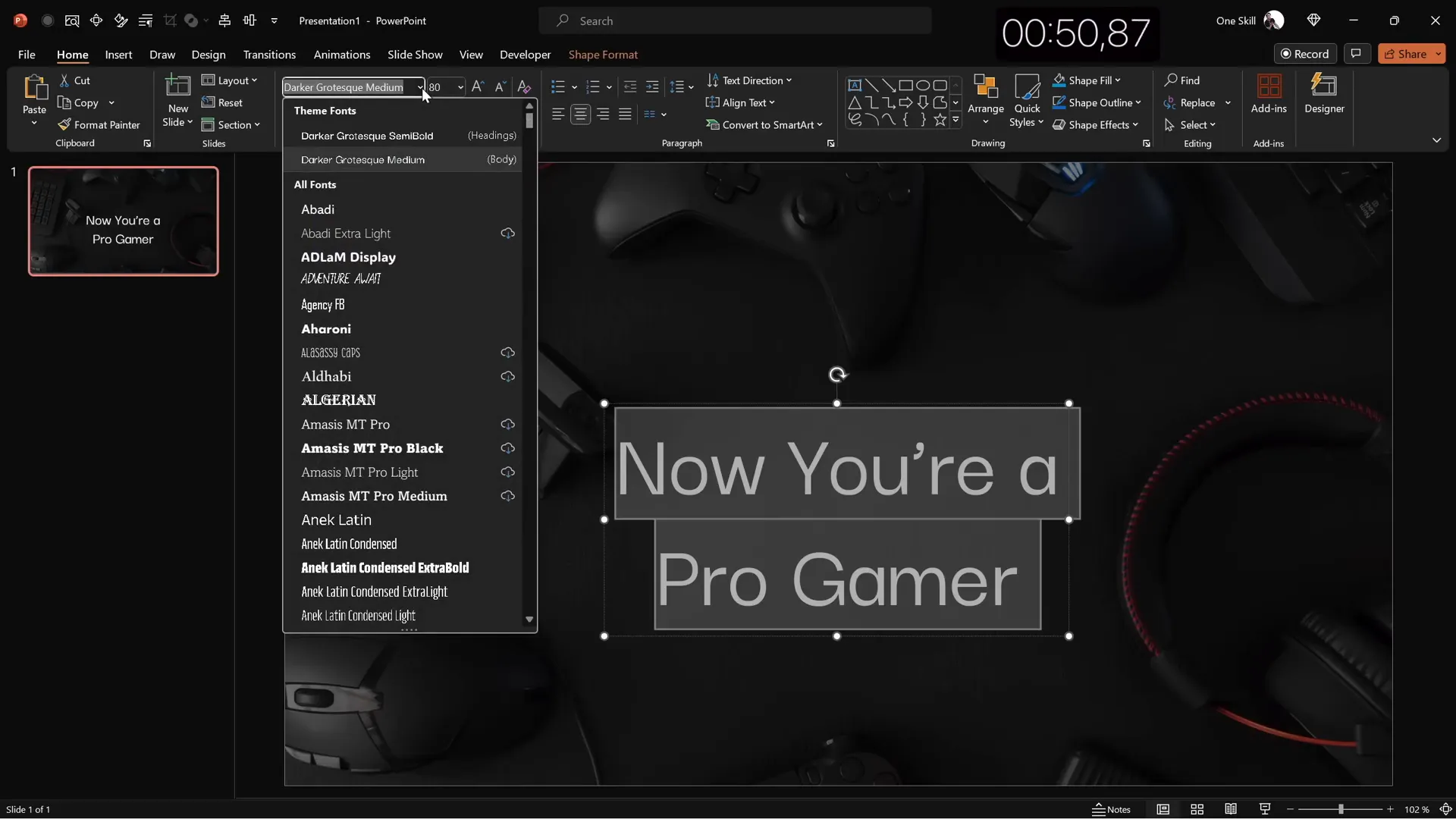Viewport: 1456px width, 819px height.
Task: Open Share options
Action: point(1412,53)
